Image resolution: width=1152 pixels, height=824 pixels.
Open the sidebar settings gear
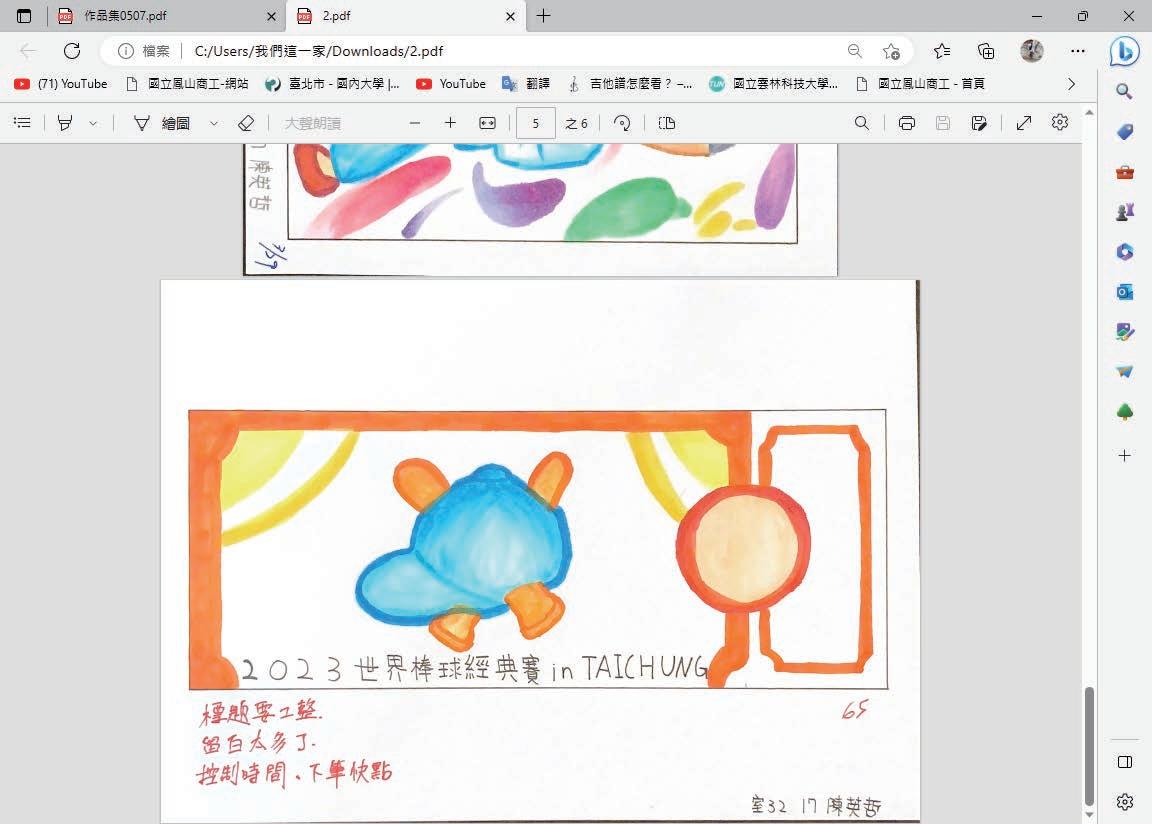pos(1125,801)
